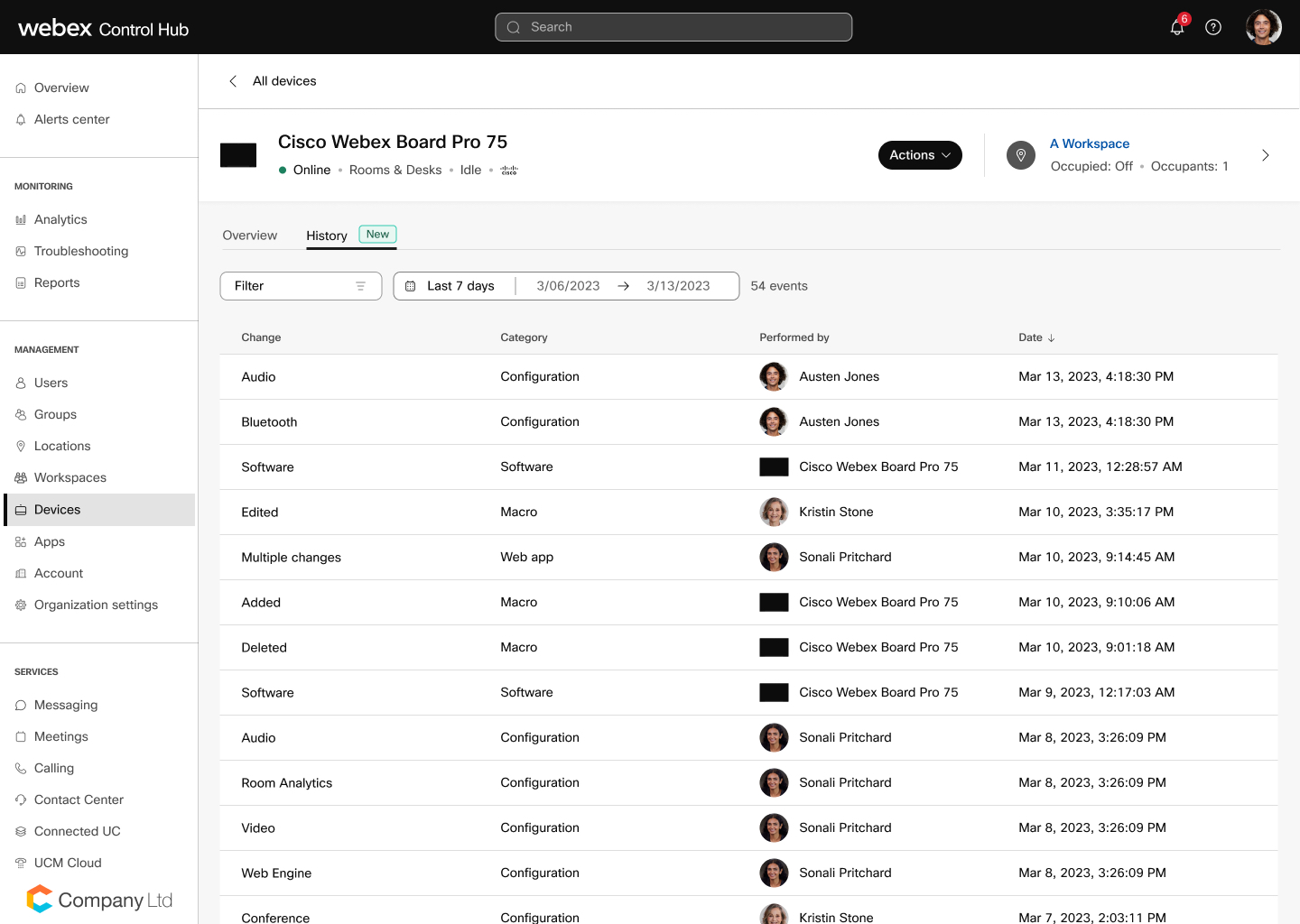Open the A Workspace link
This screenshot has width=1300, height=924.
tap(1090, 143)
